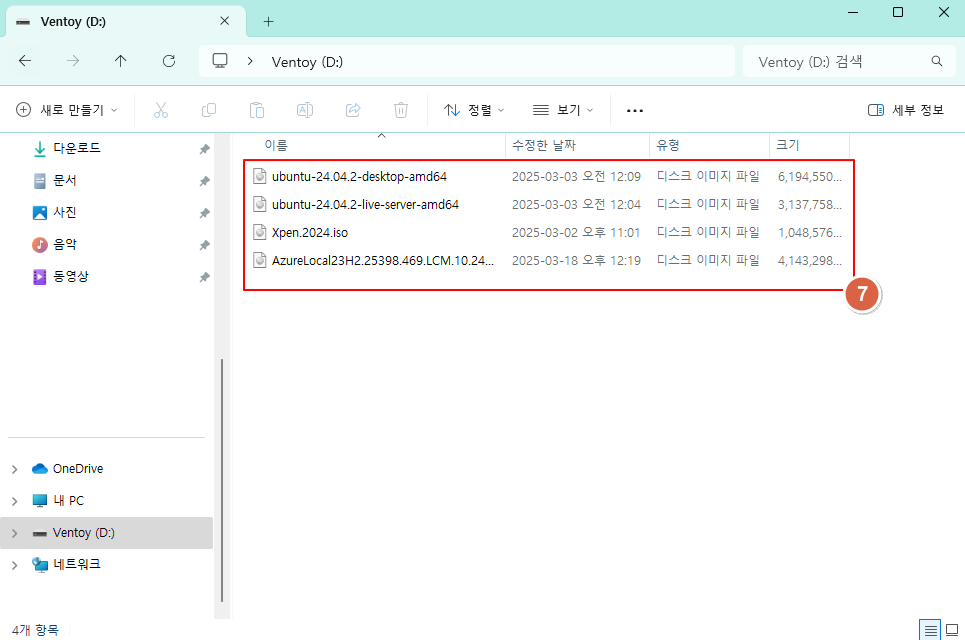Viewport: 965px width, 640px height.
Task: Toggle the 세부 정보 details pane
Action: [x=905, y=110]
